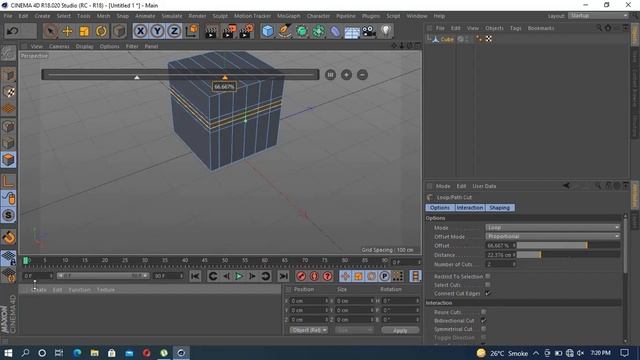This screenshot has height=360, width=640.
Task: Uncheck Bidirectional Cut checkbox
Action: (x=483, y=320)
